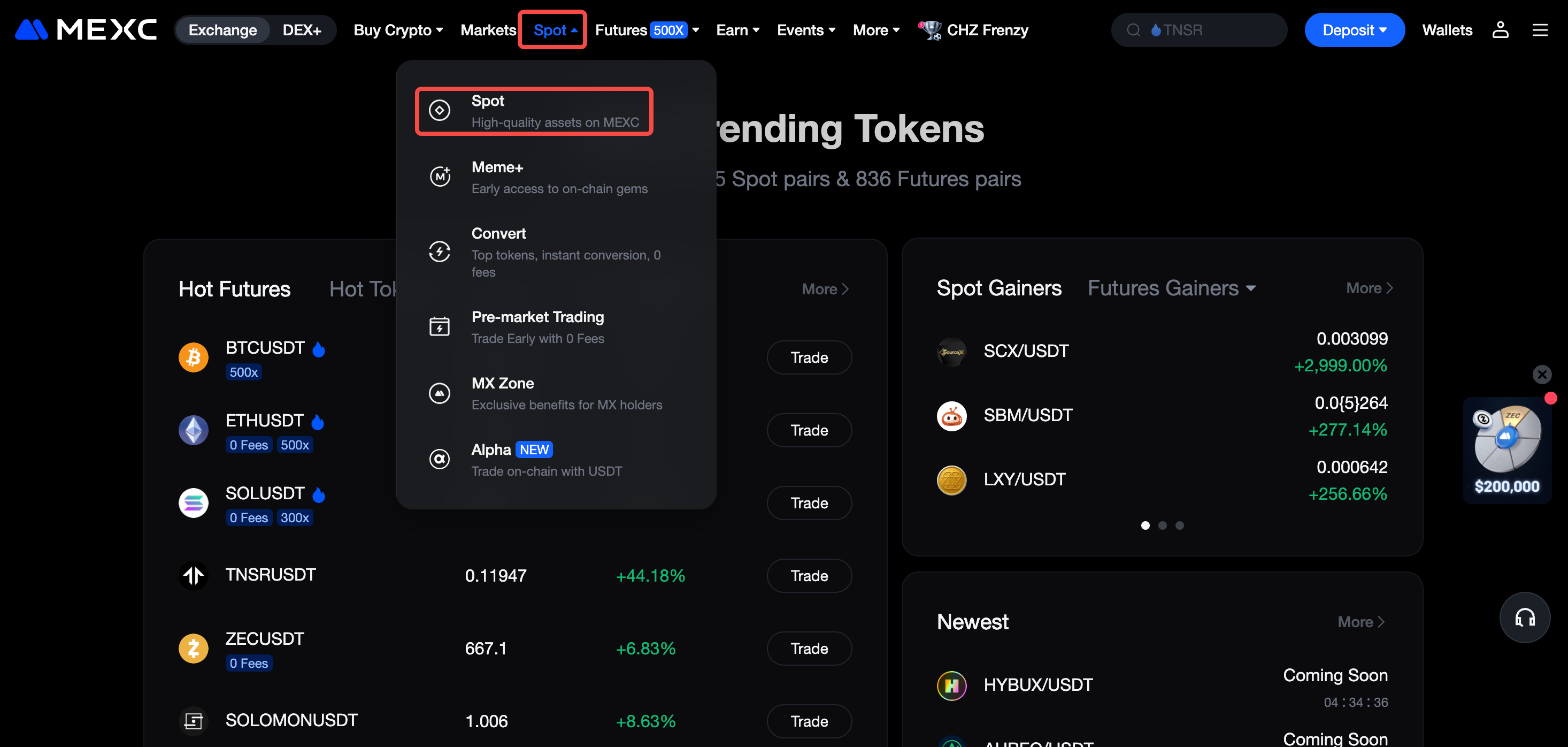Click the Bitcoin coin icon
Screen dimensions: 1568x747
[194, 357]
